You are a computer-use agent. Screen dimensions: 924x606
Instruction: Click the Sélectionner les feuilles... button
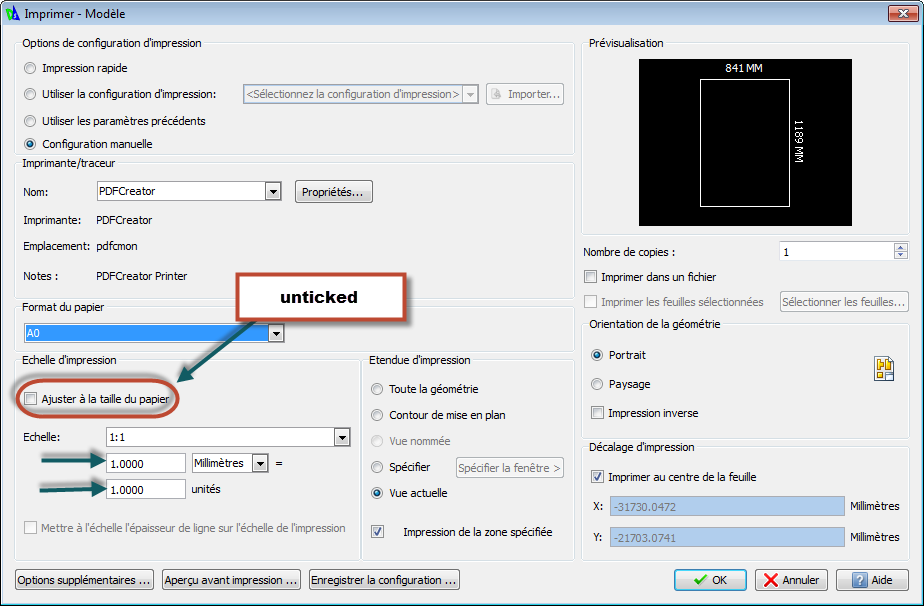[x=844, y=302]
